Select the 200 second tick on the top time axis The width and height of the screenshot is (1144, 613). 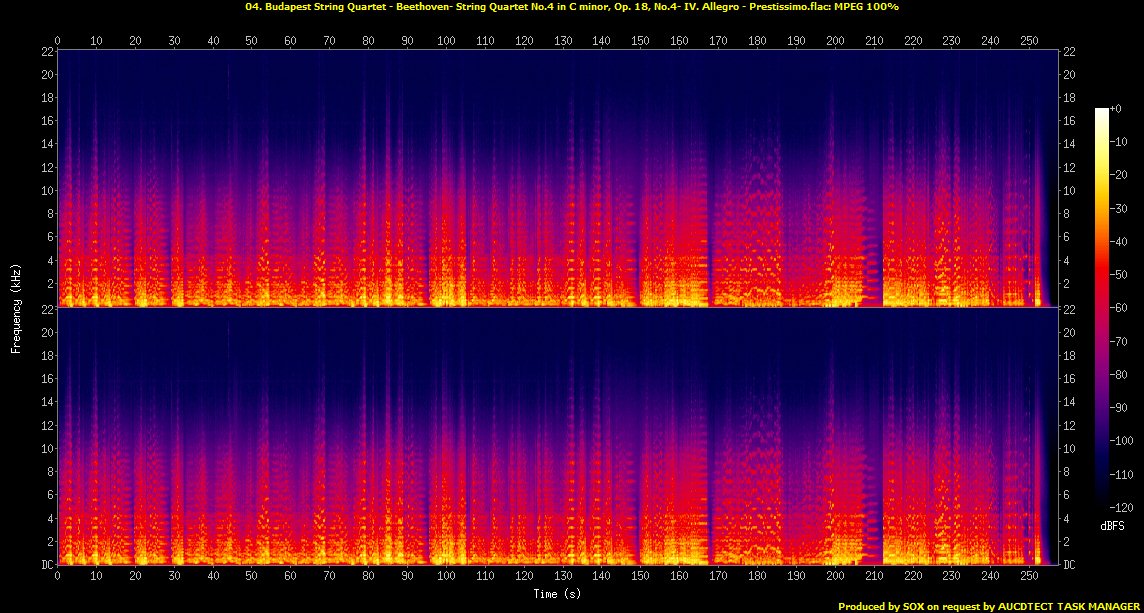click(835, 41)
